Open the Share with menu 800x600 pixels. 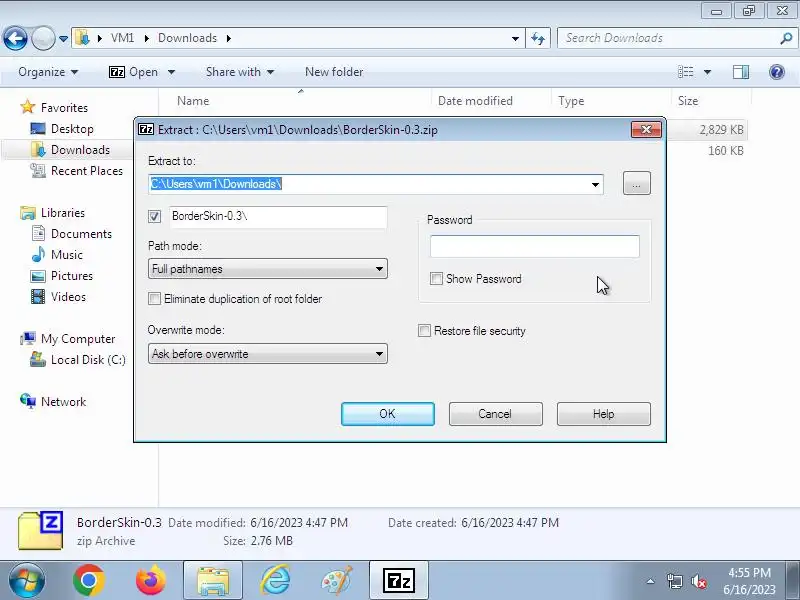[240, 72]
